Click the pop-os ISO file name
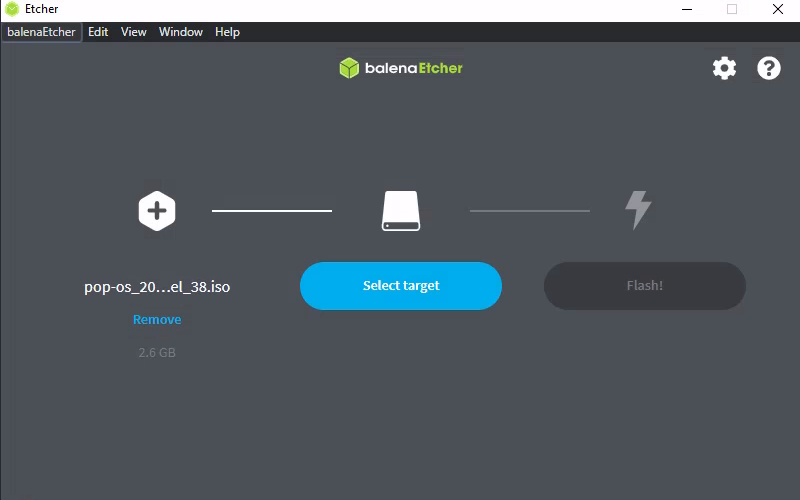The image size is (800, 500). pos(157,287)
